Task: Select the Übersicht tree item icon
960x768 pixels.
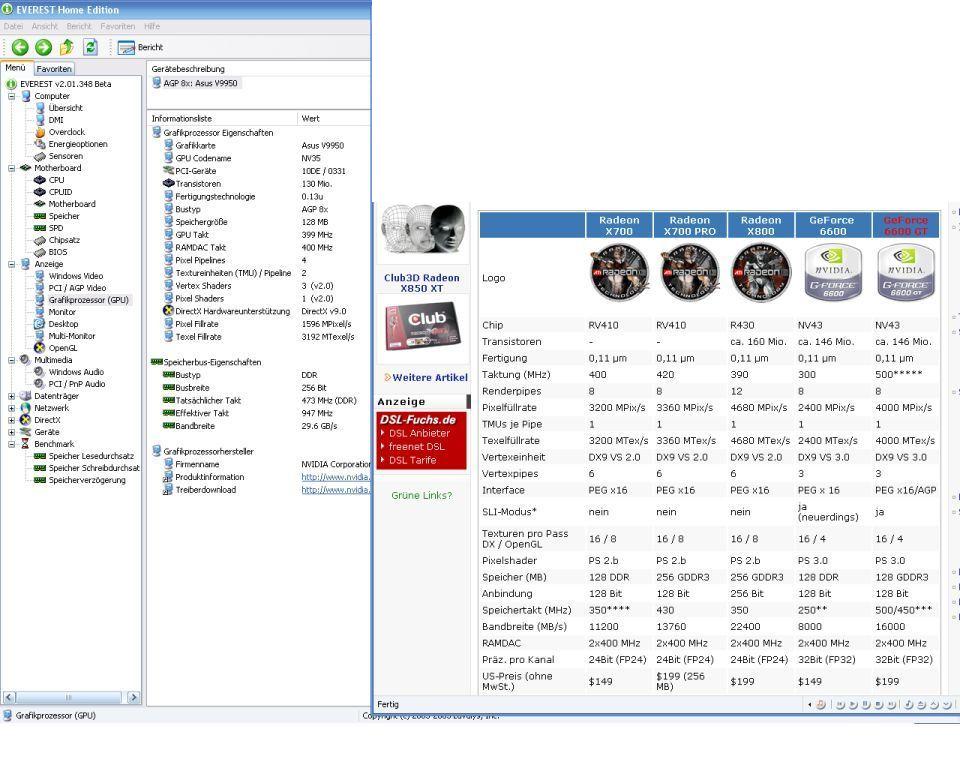Action: 40,108
